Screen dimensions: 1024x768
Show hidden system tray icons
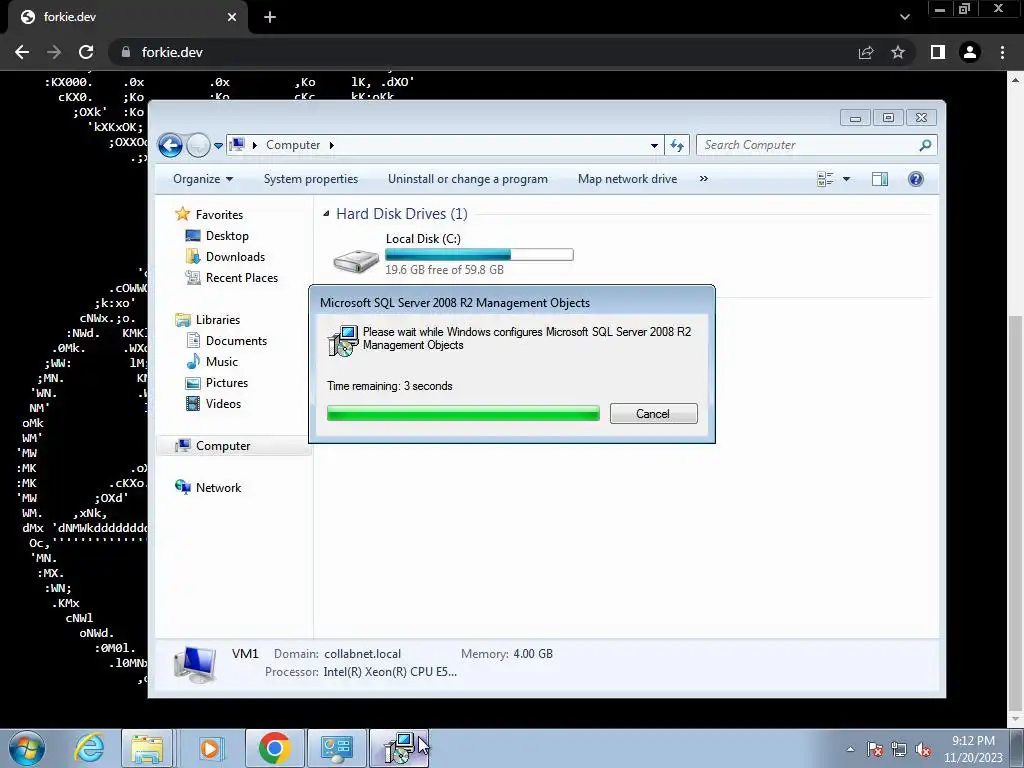(850, 749)
